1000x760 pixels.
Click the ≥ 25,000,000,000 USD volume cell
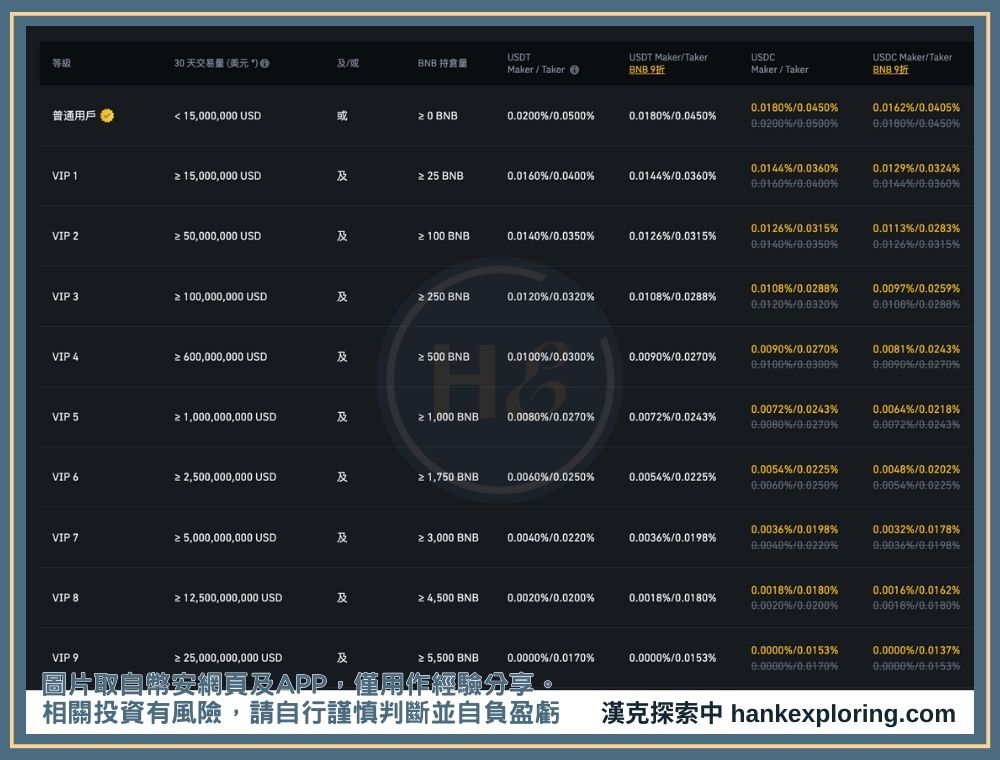228,657
